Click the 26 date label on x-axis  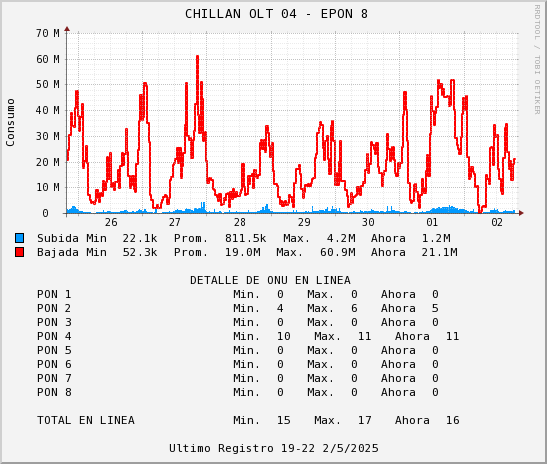(x=111, y=222)
